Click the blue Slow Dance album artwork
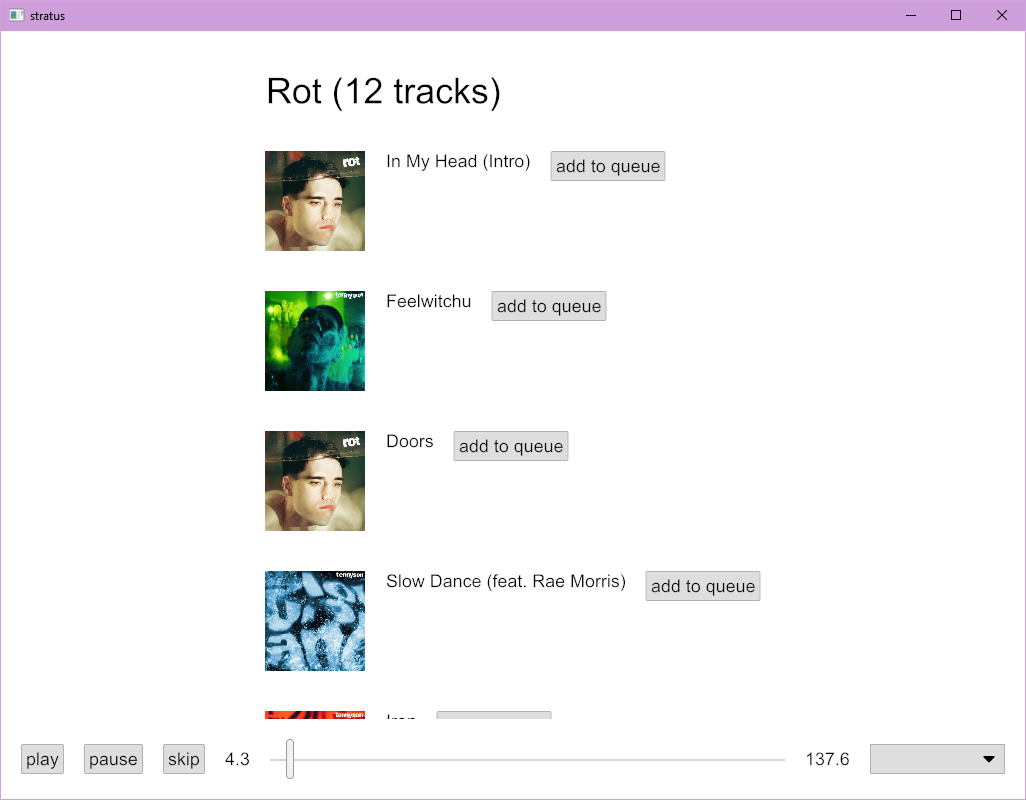The height and width of the screenshot is (800, 1026). pos(315,621)
